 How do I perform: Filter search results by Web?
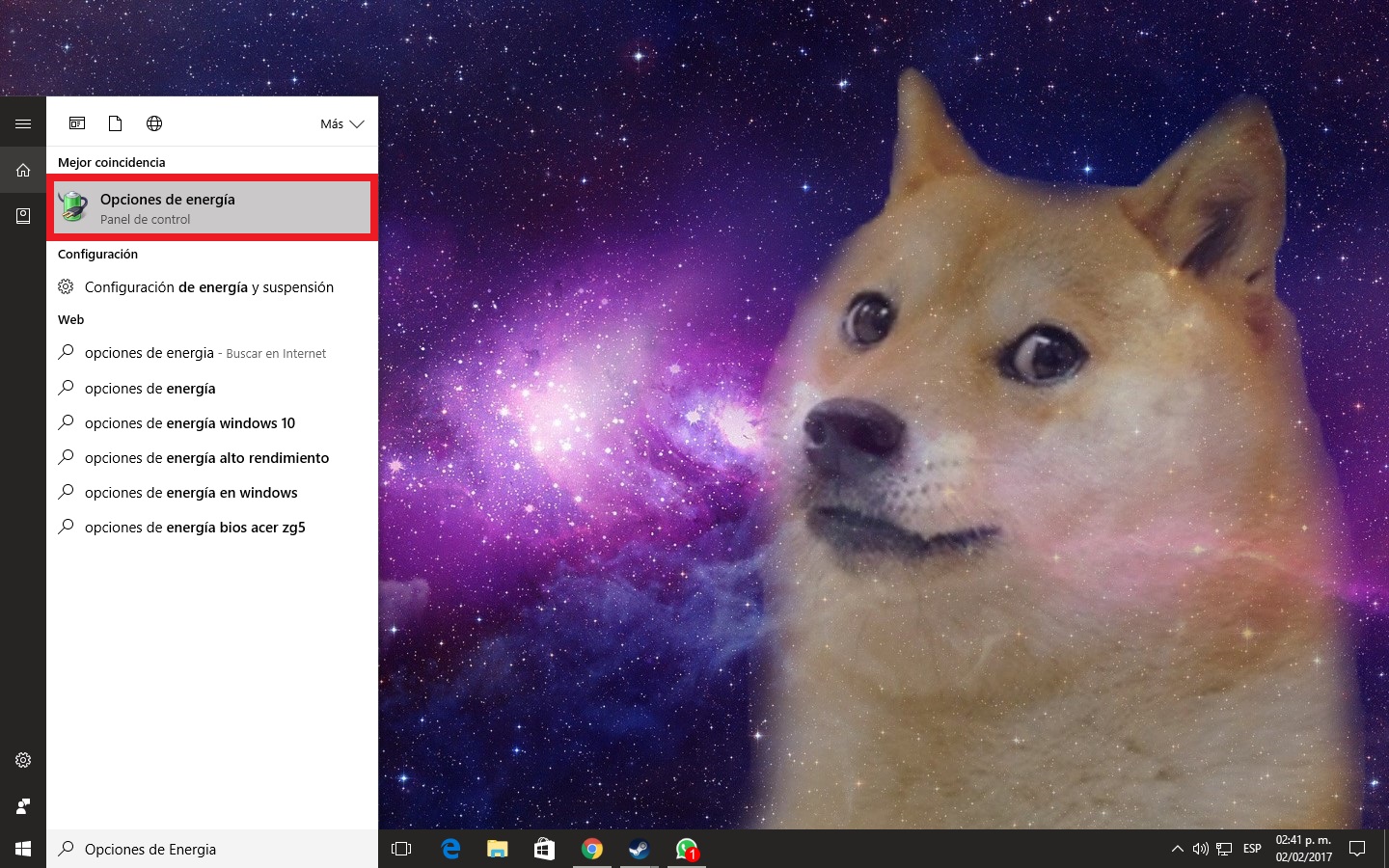click(x=154, y=123)
